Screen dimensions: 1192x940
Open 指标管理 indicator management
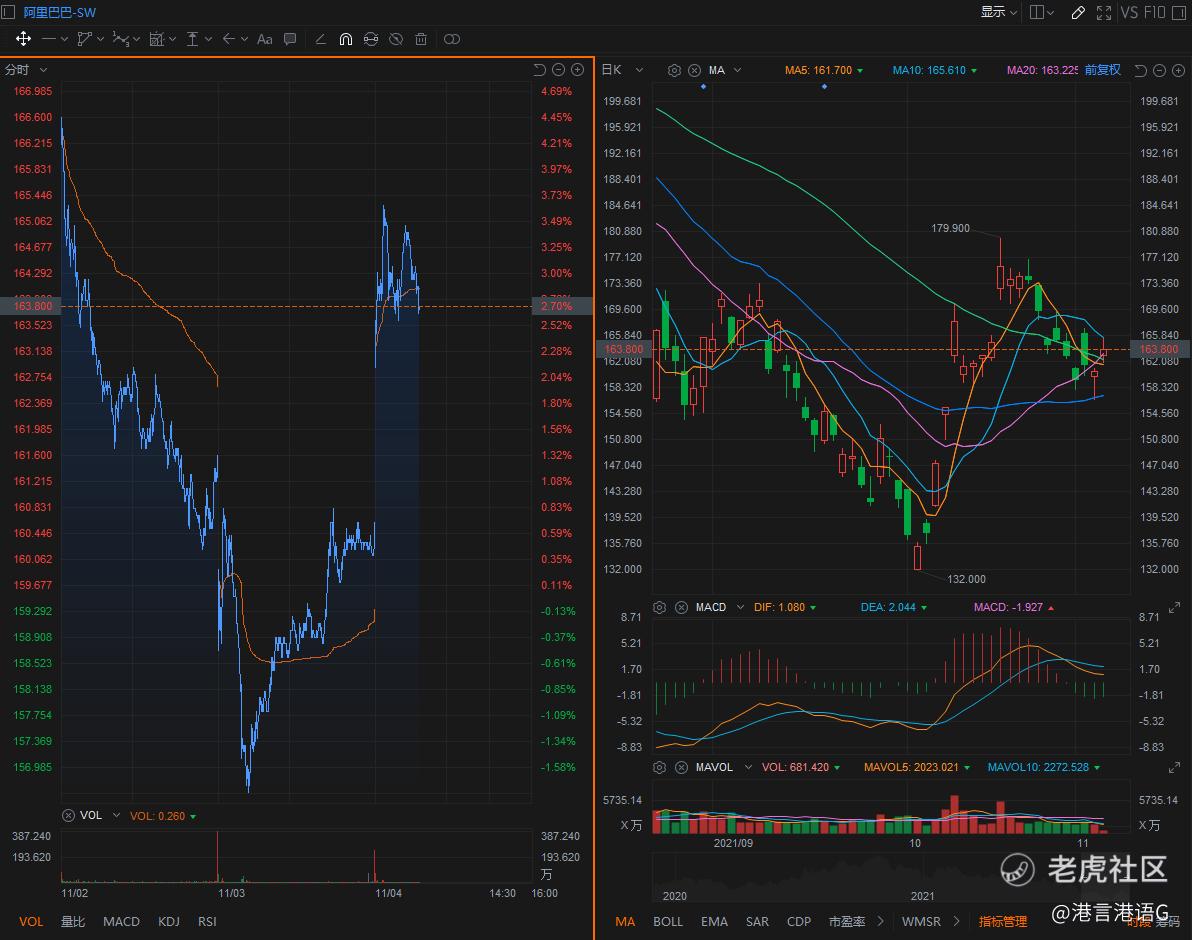pyautogui.click(x=1002, y=921)
